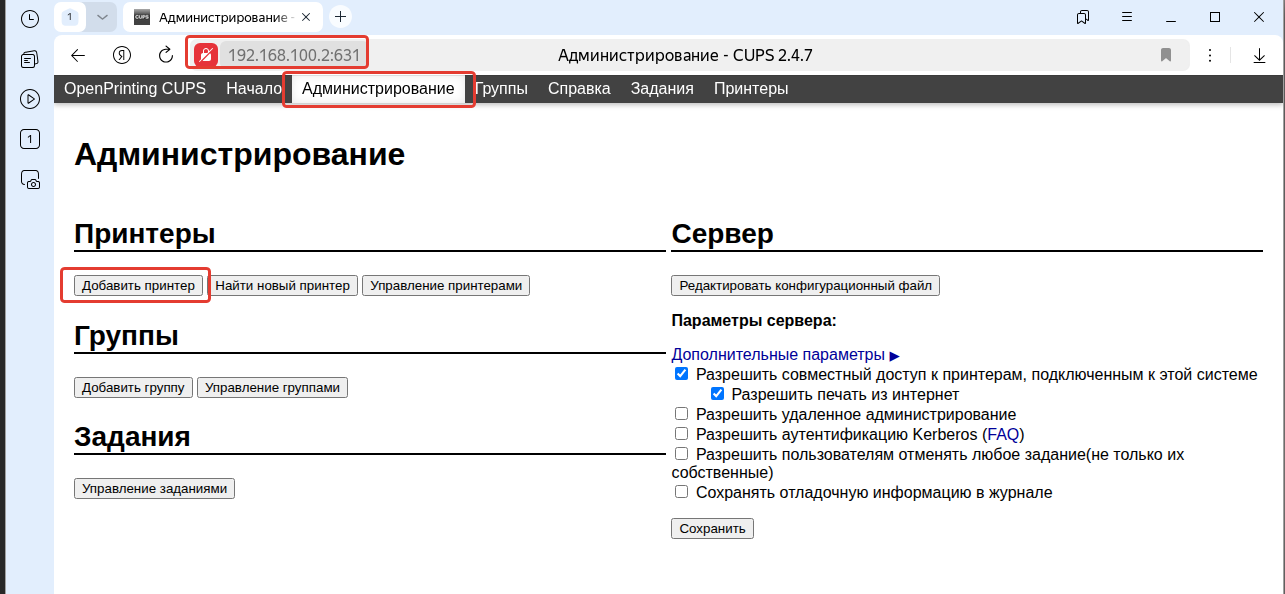Click the Добавить принтер button
This screenshot has height=594, width=1285.
pos(139,286)
